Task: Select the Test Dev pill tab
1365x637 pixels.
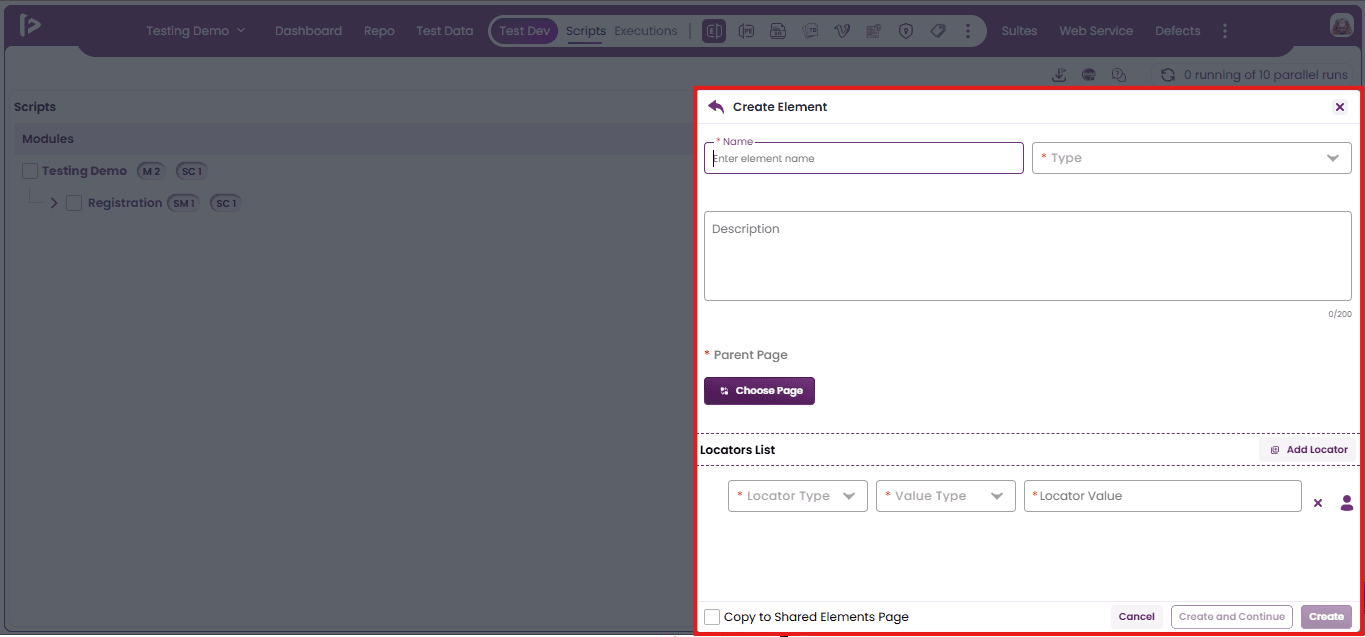Action: click(x=524, y=31)
